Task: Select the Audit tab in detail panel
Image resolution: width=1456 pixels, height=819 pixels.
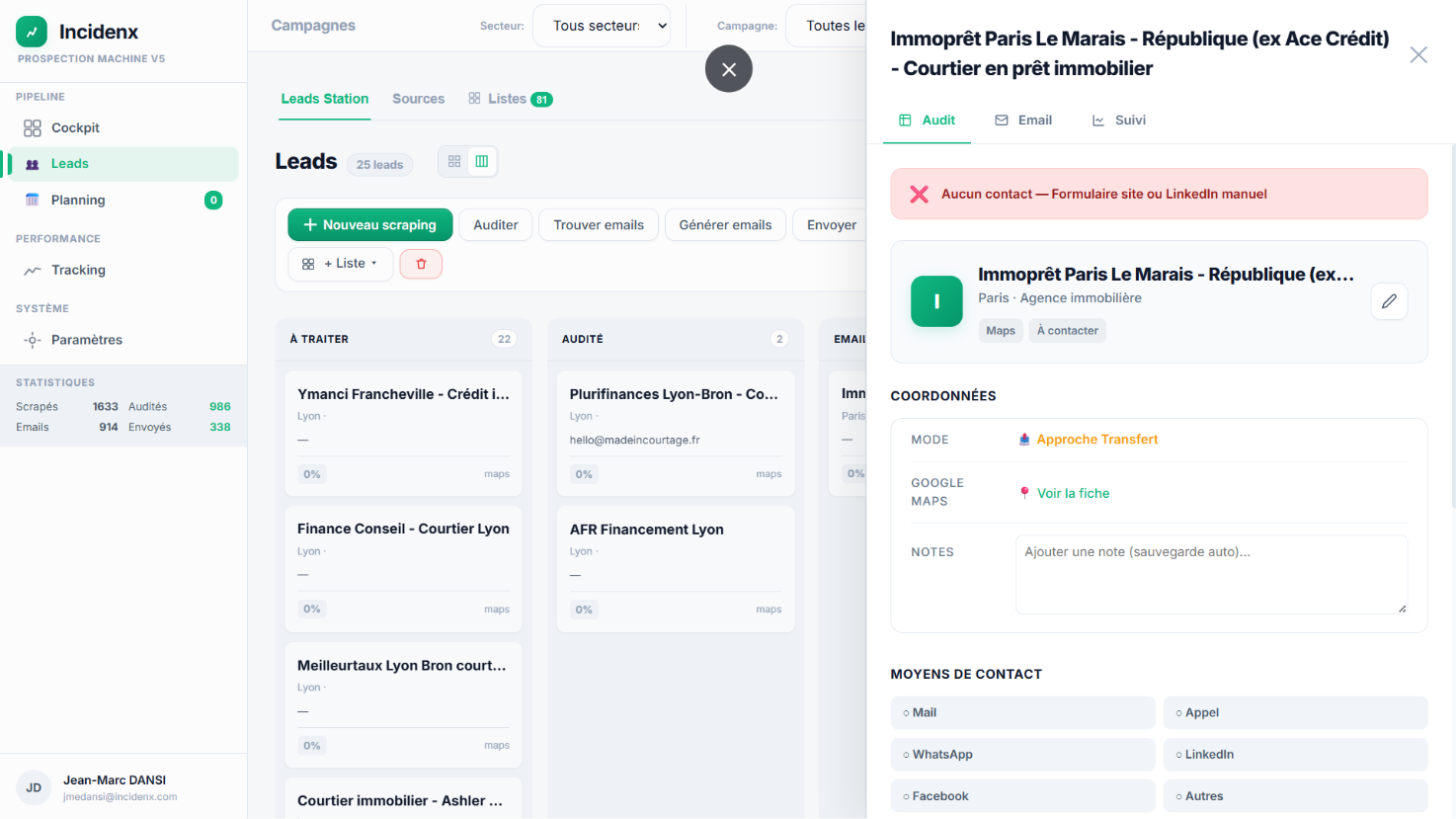Action: (x=927, y=121)
